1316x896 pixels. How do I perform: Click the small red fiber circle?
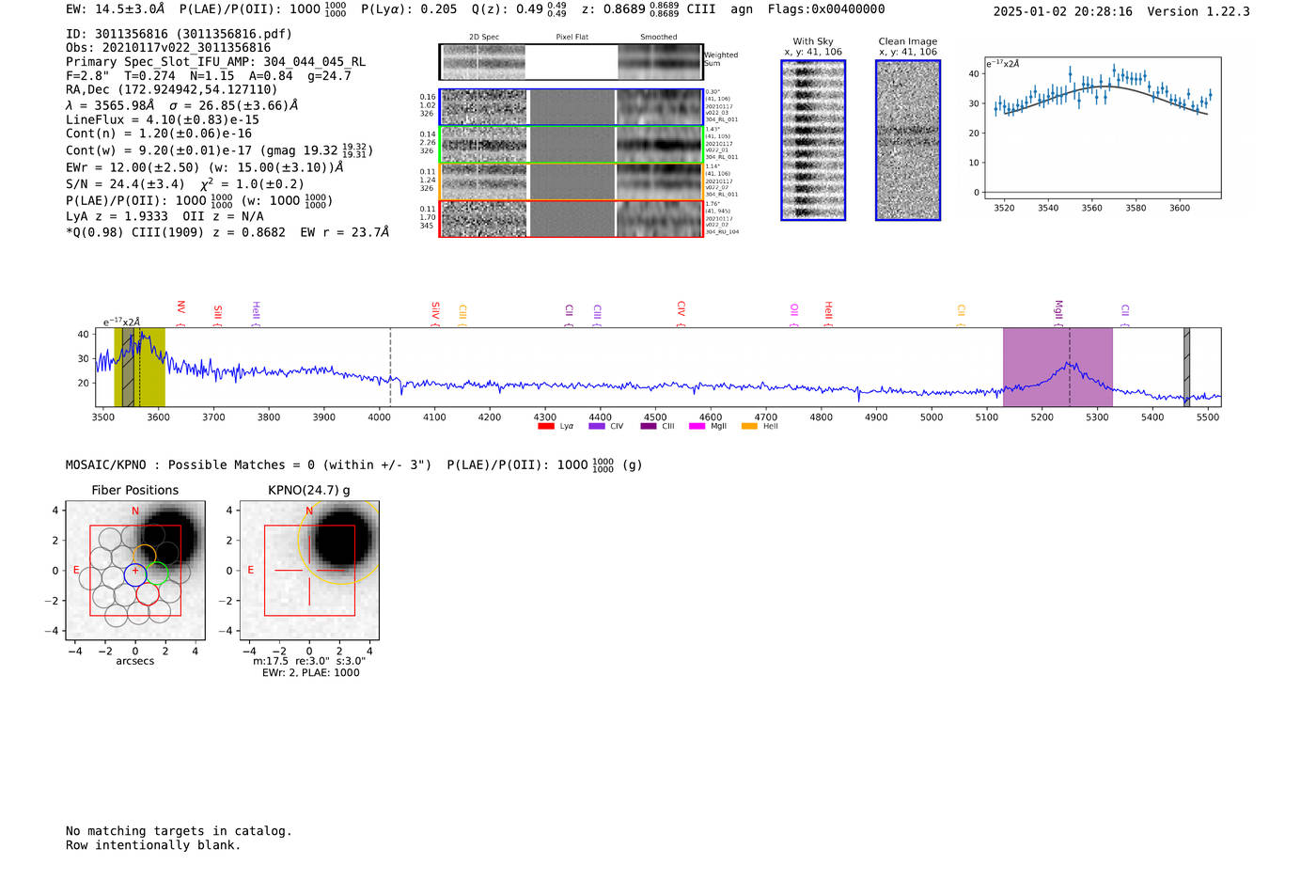148,593
